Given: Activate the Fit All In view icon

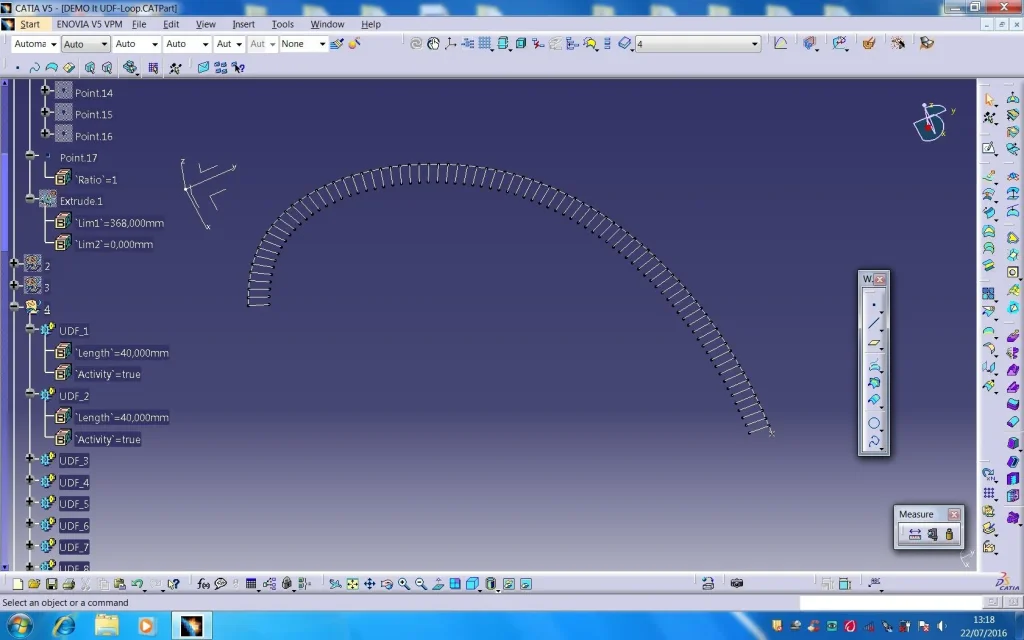Looking at the screenshot, I should pos(353,584).
